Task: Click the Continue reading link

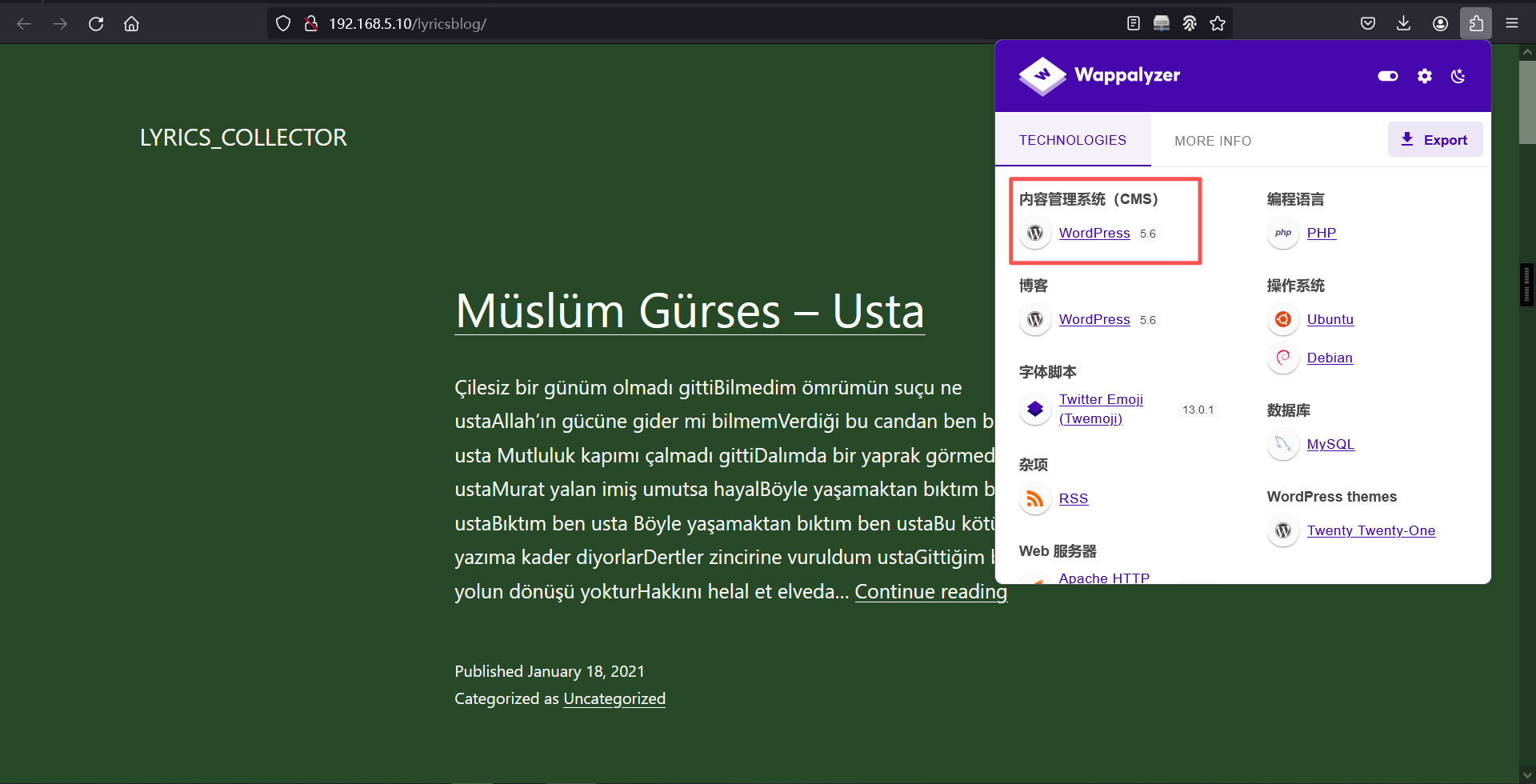Action: coord(931,591)
